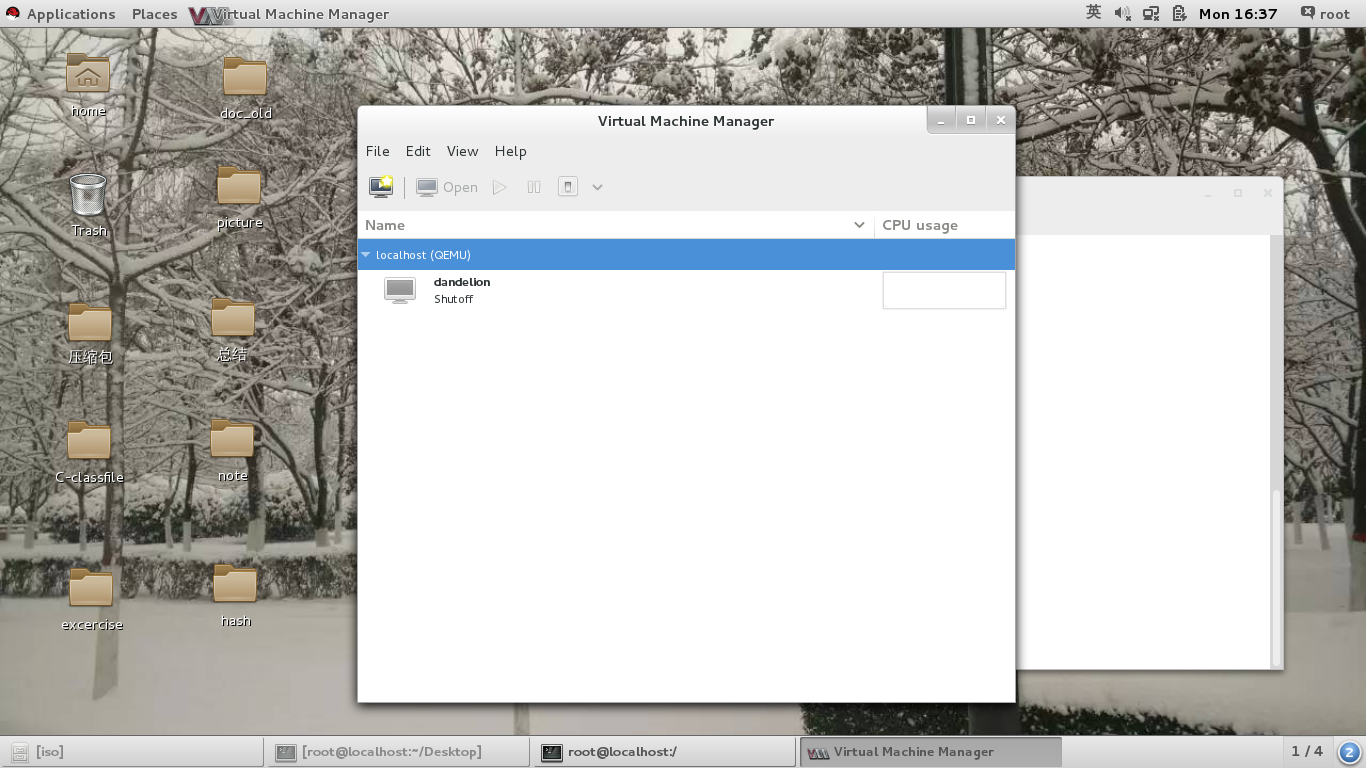The image size is (1366, 768).
Task: Select the dandelion virtual machine
Action: point(686,290)
